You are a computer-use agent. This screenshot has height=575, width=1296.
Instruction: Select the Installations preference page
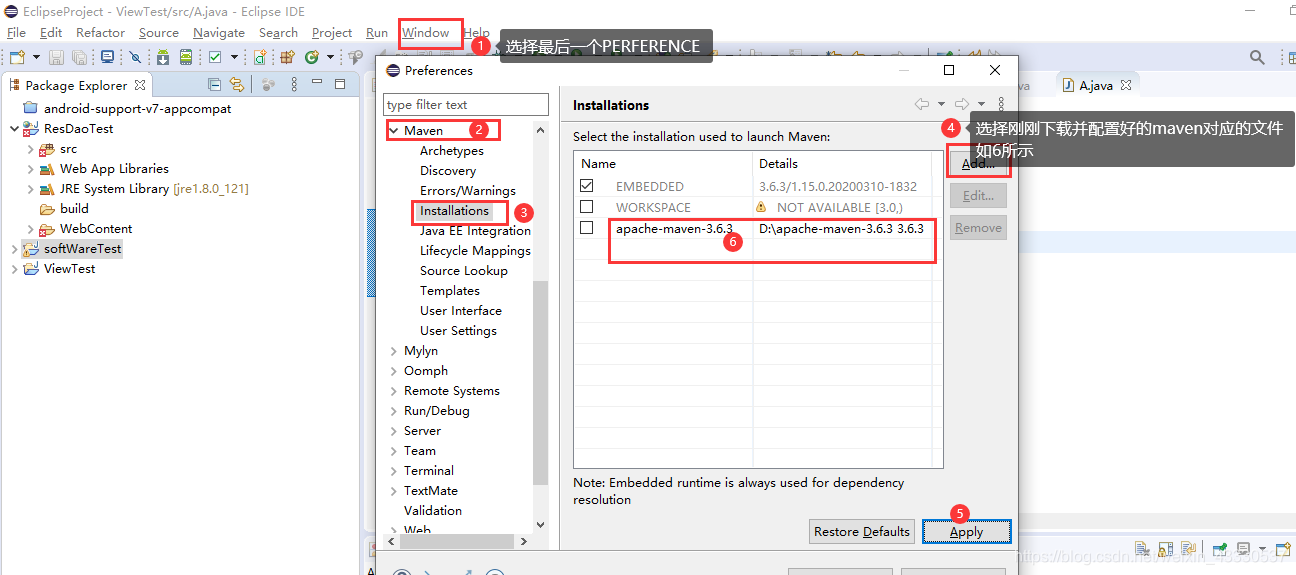(x=455, y=211)
